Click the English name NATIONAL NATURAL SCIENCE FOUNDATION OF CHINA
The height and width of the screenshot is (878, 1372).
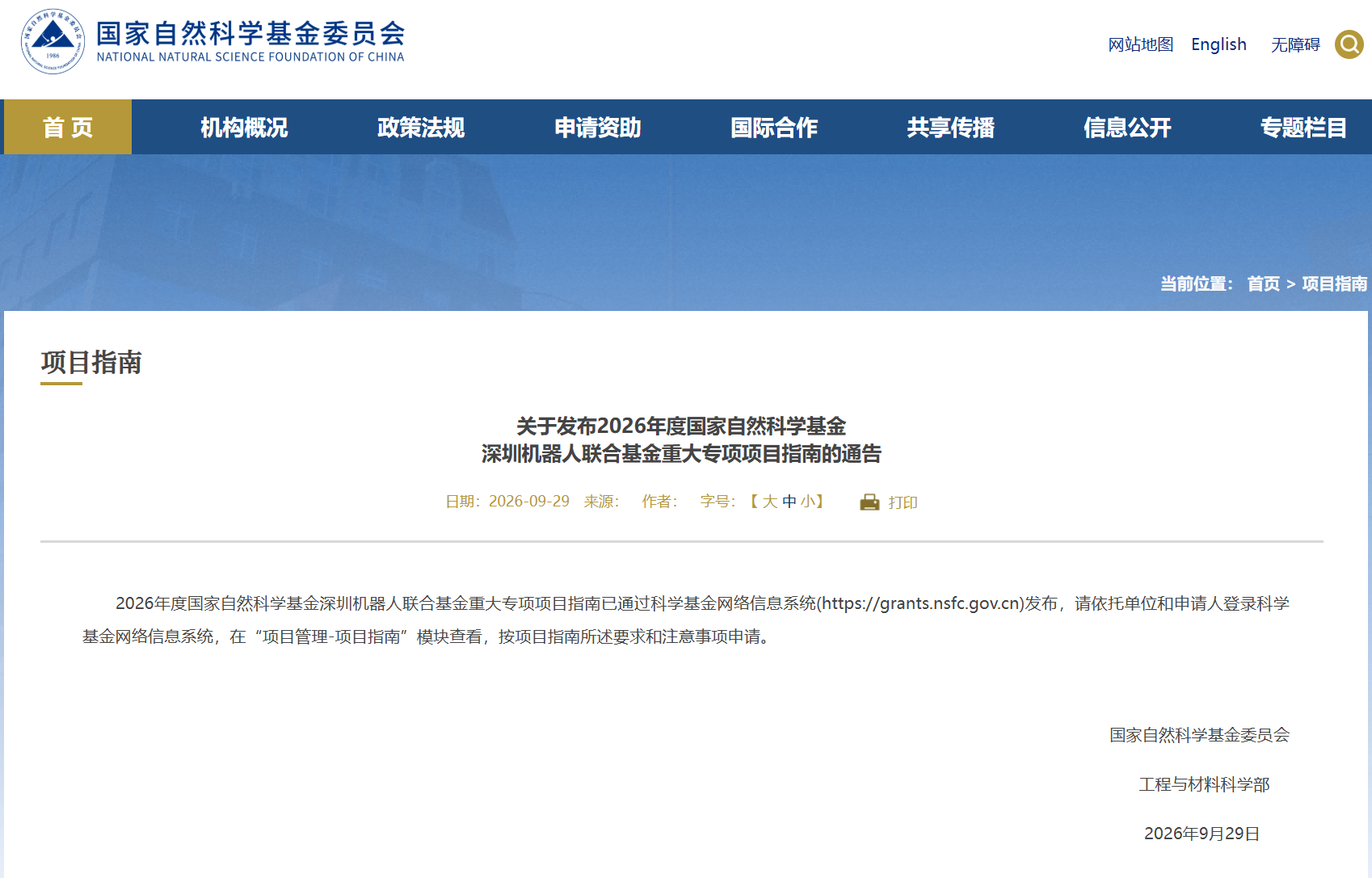[x=250, y=57]
